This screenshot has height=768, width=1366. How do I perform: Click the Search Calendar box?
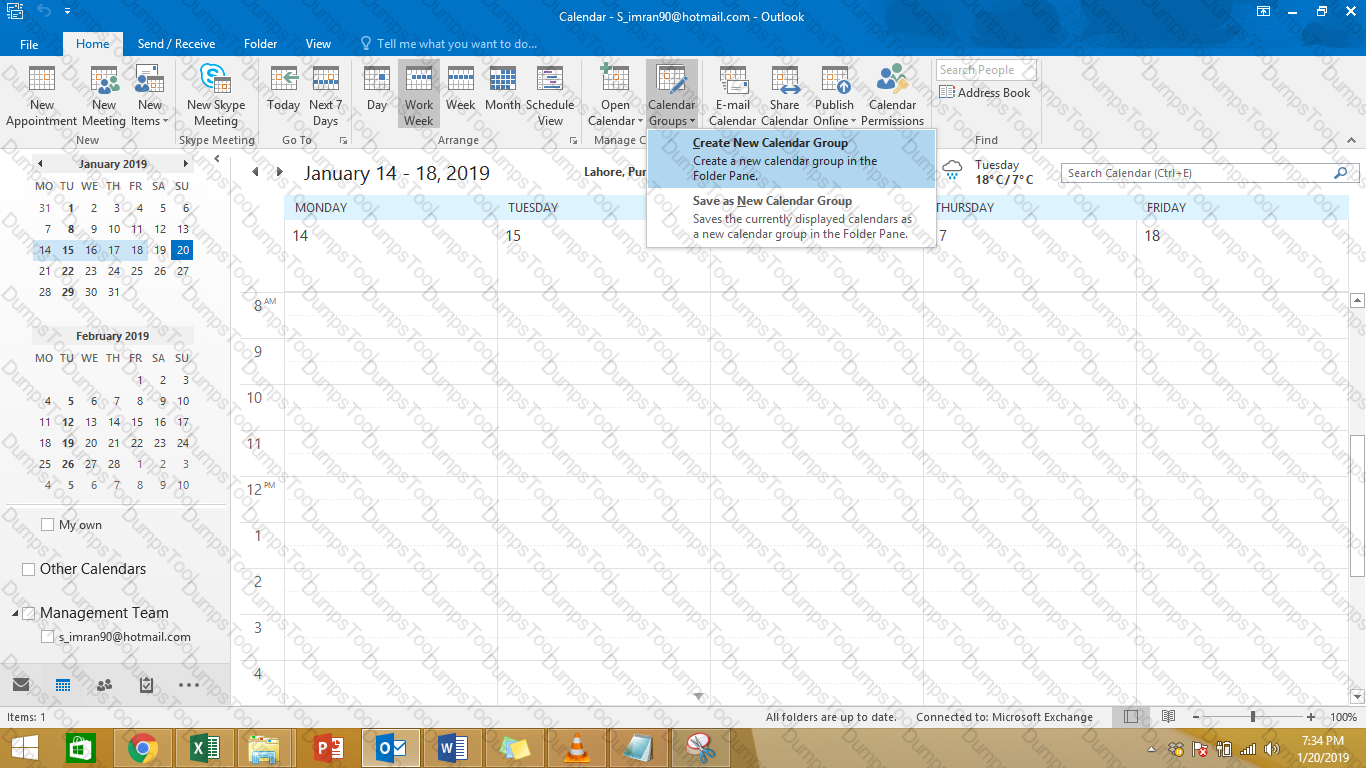pos(1197,173)
